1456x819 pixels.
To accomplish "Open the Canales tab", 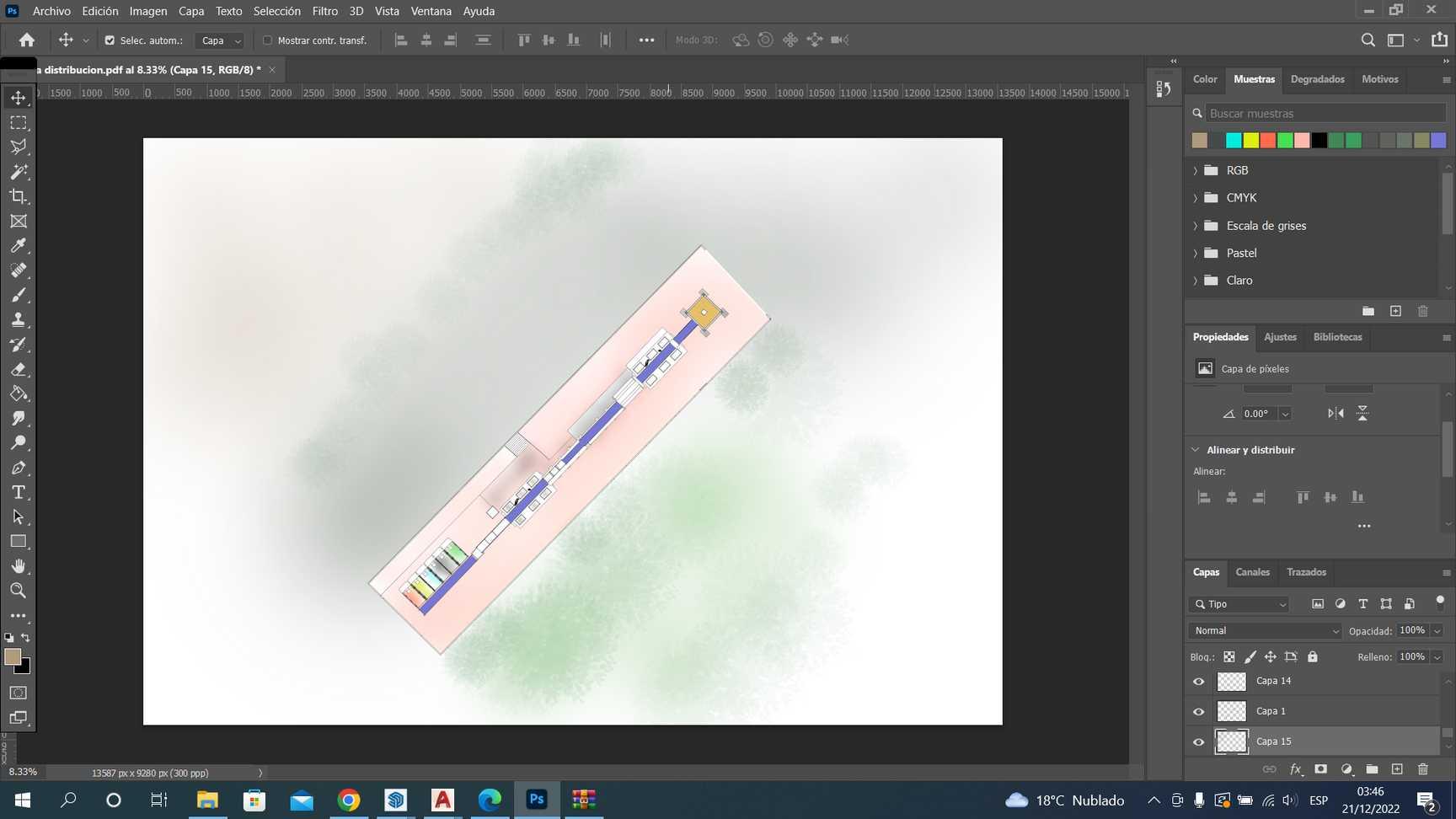I will 1252,572.
